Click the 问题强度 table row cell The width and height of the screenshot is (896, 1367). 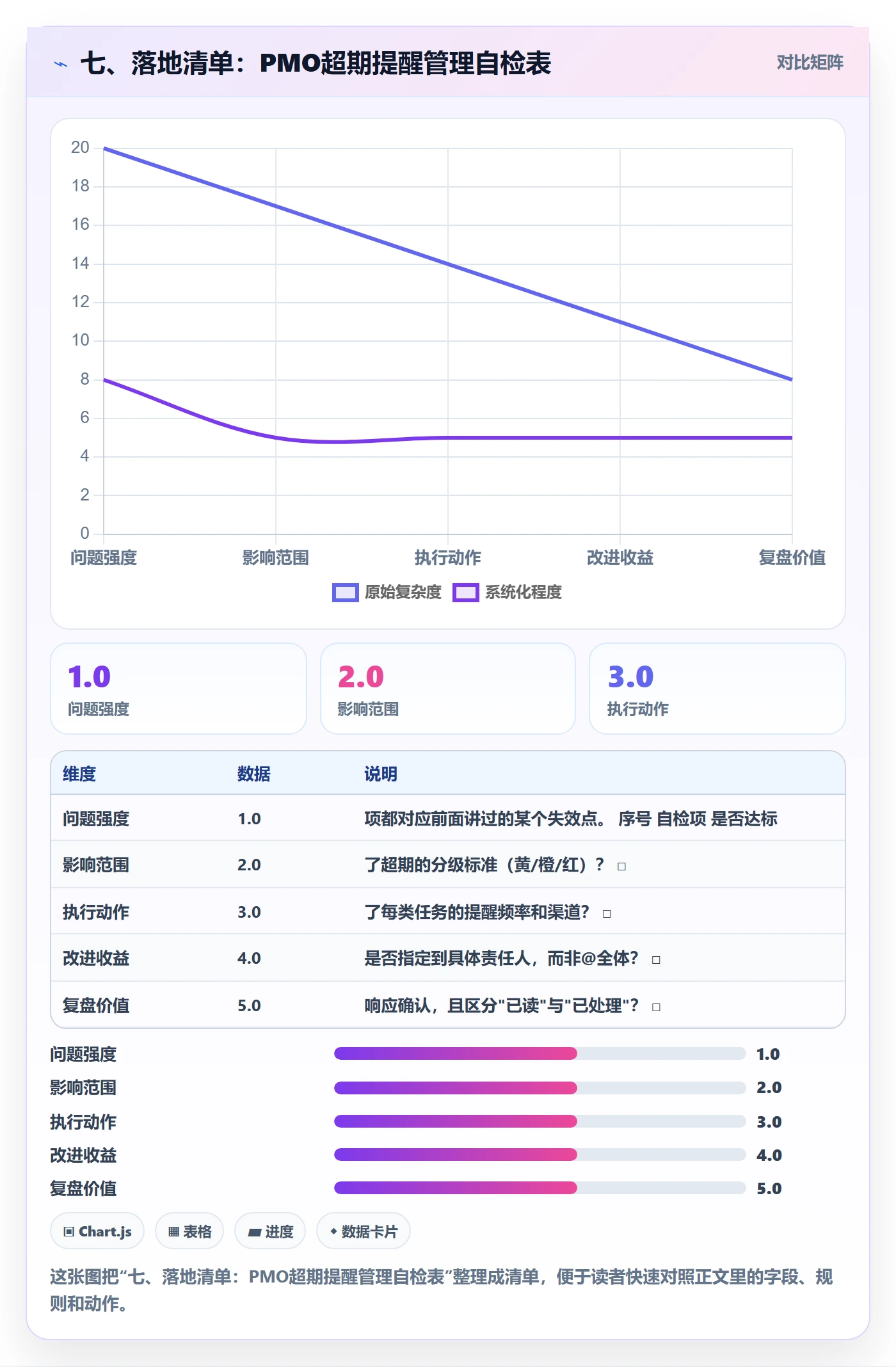click(96, 819)
